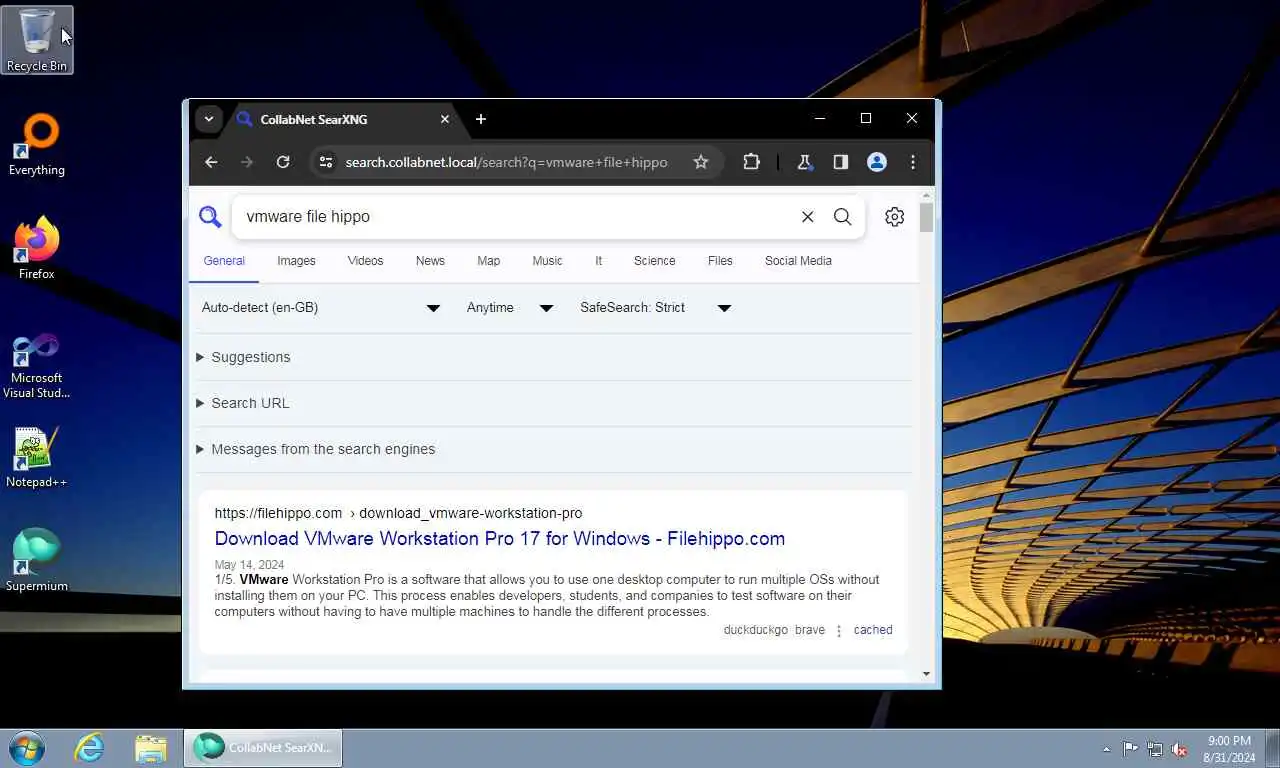This screenshot has width=1280, height=768.
Task: Open the Anytime time range dropdown
Action: [510, 308]
